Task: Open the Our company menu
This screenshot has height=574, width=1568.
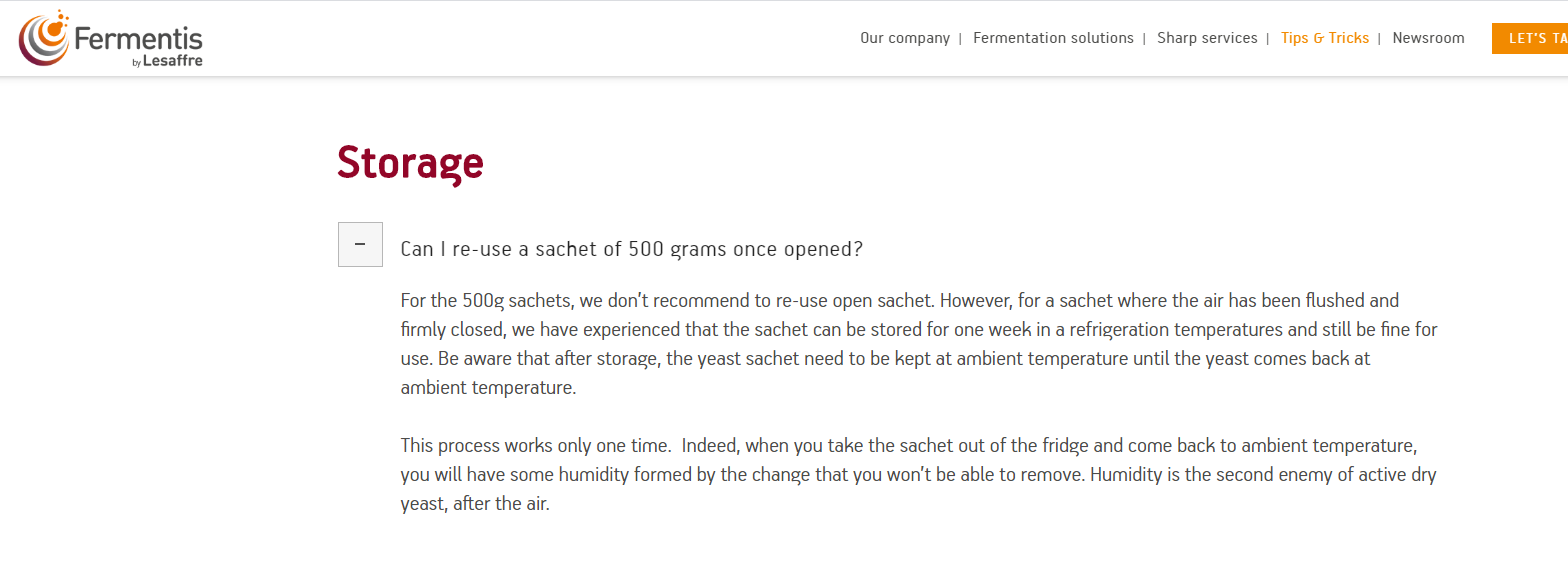Action: coord(905,38)
